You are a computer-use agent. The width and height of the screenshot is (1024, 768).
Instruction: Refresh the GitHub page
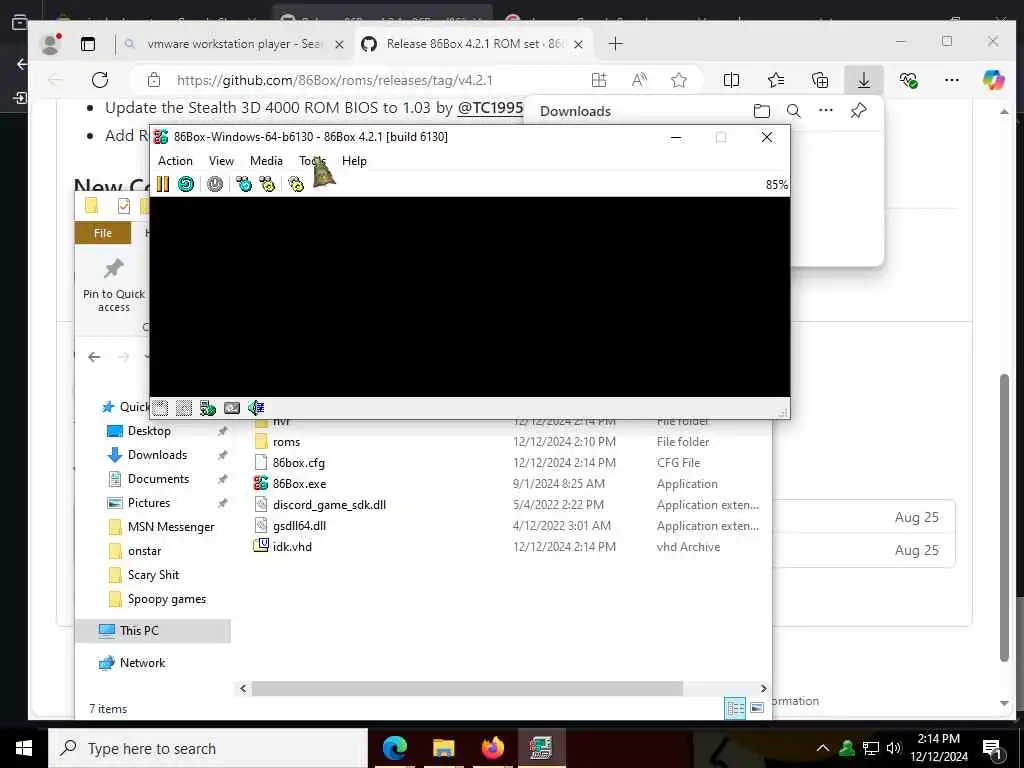point(100,80)
